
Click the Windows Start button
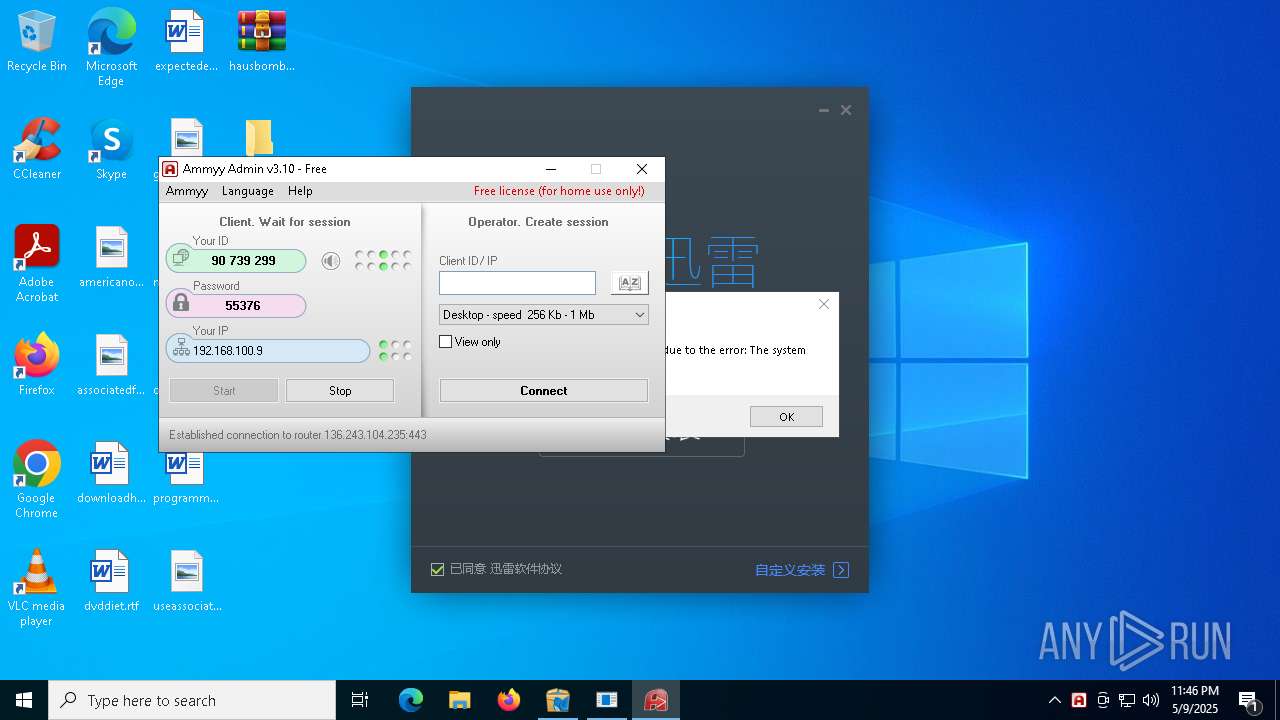[24, 700]
